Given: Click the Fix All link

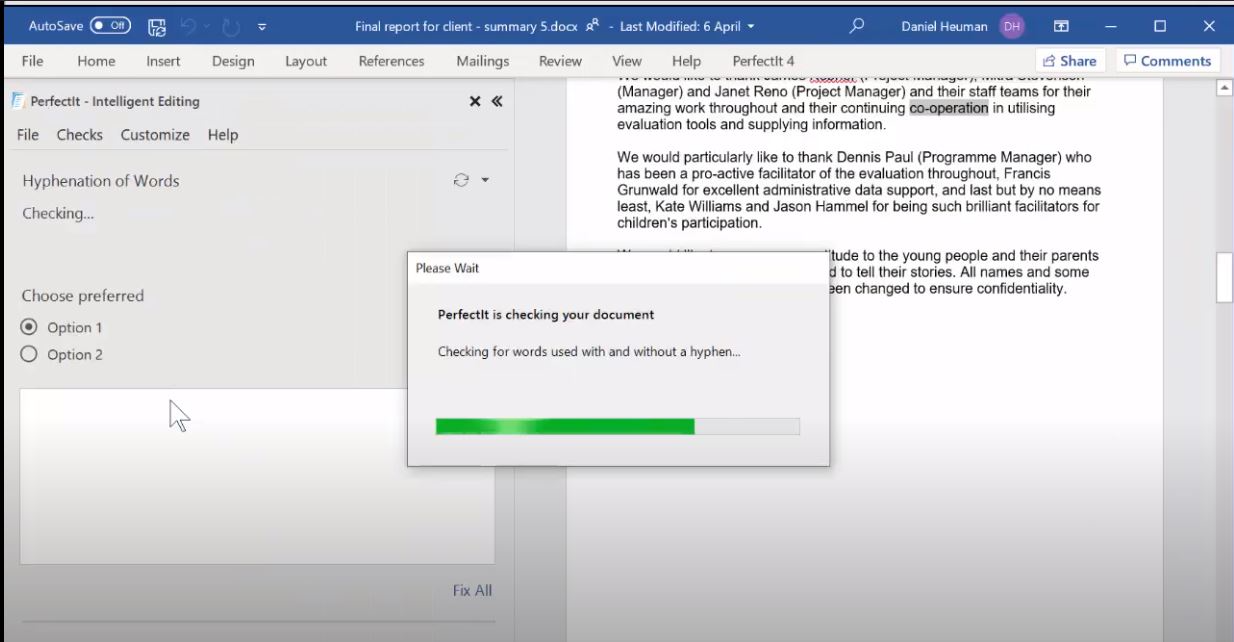Looking at the screenshot, I should 472,590.
